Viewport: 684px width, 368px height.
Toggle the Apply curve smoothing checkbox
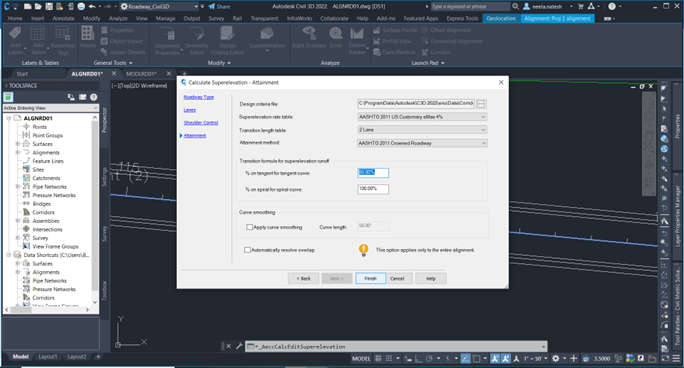pos(250,227)
